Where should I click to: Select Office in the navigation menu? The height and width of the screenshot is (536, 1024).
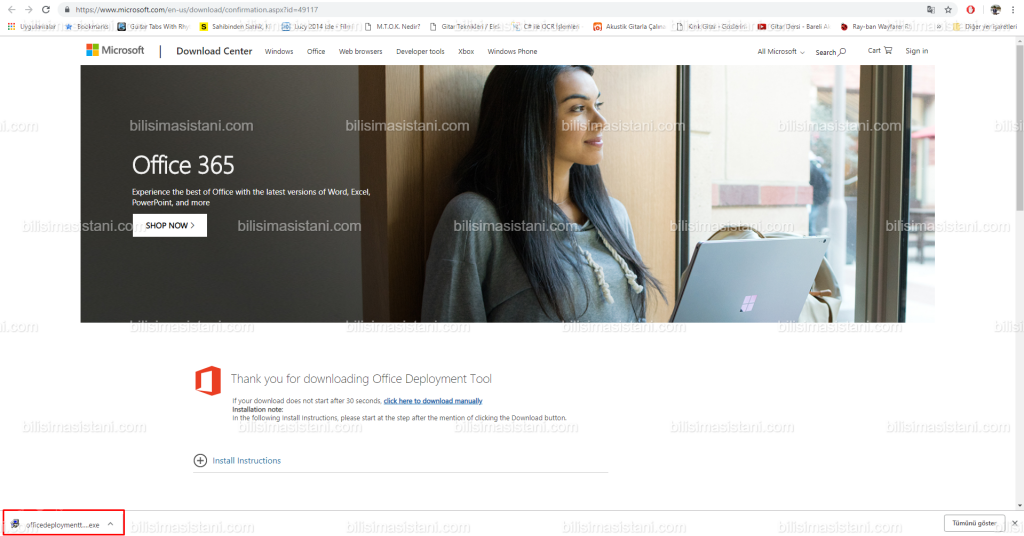(x=316, y=52)
